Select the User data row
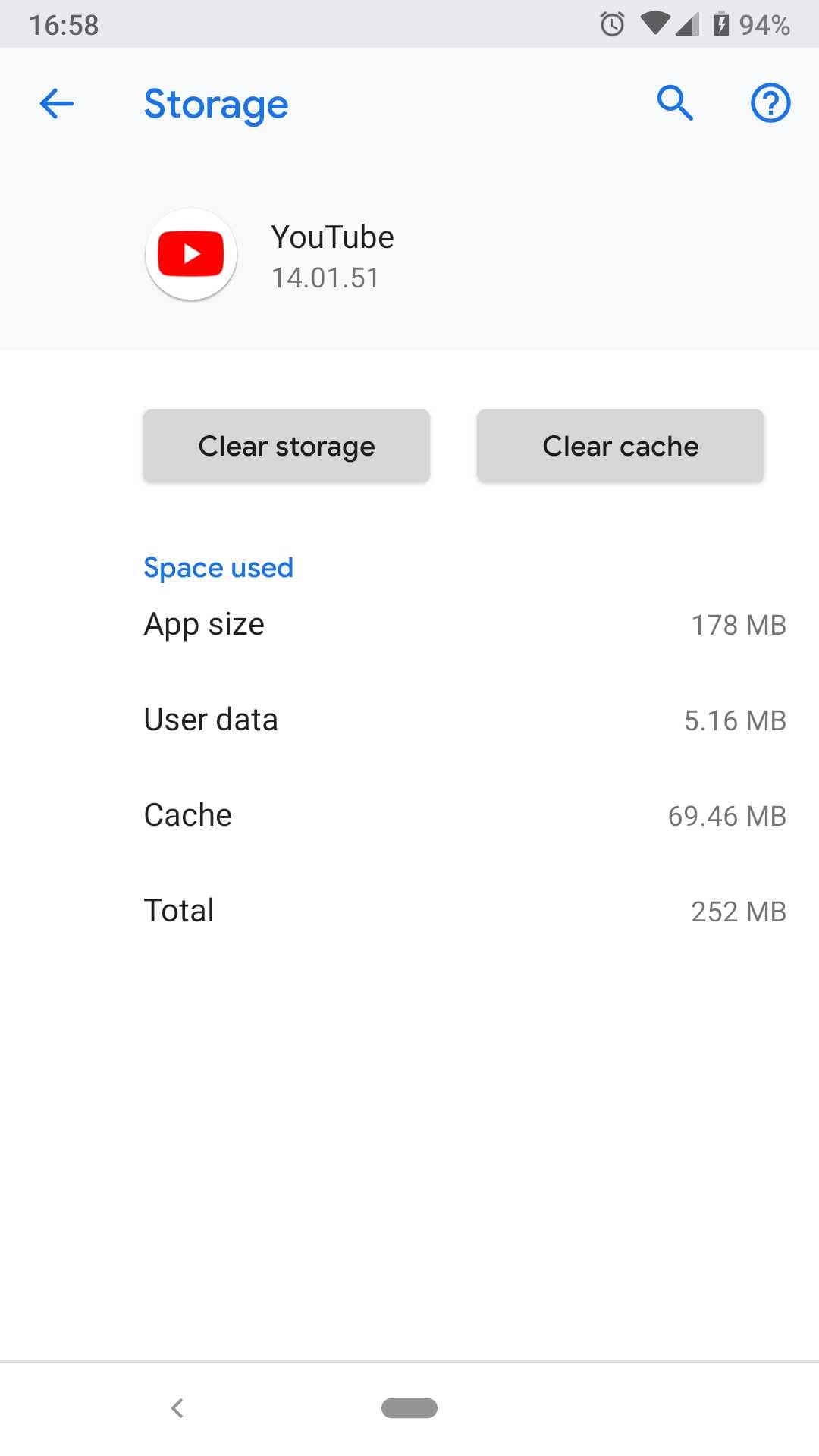 pos(464,720)
